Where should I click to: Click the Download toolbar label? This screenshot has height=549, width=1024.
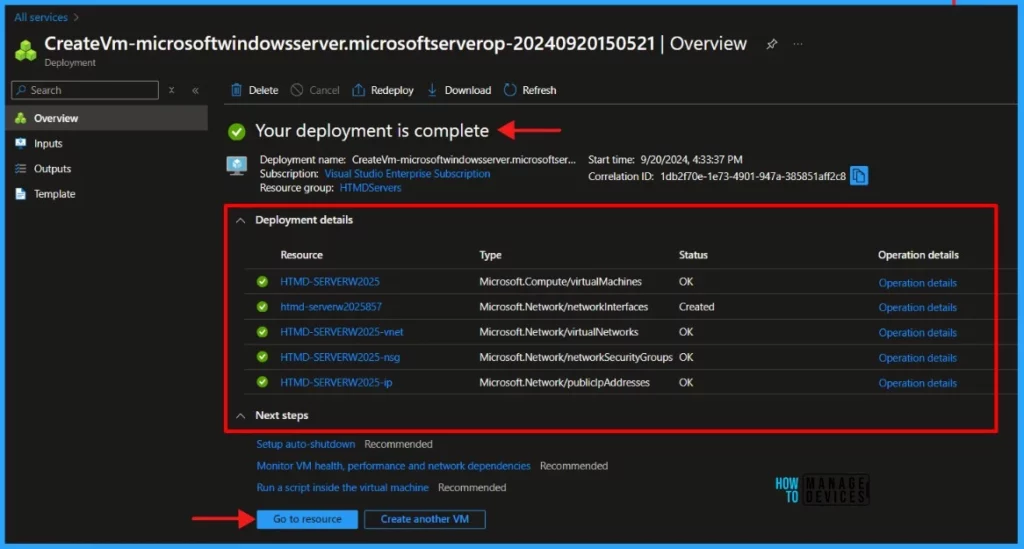(x=468, y=90)
